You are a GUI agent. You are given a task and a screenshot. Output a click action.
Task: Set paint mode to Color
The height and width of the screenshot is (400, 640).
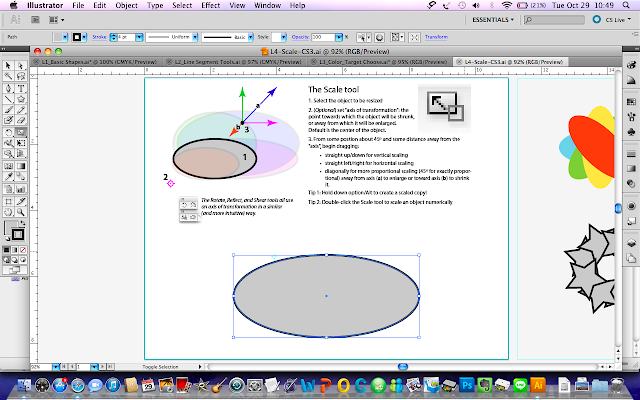pyautogui.click(x=7, y=250)
